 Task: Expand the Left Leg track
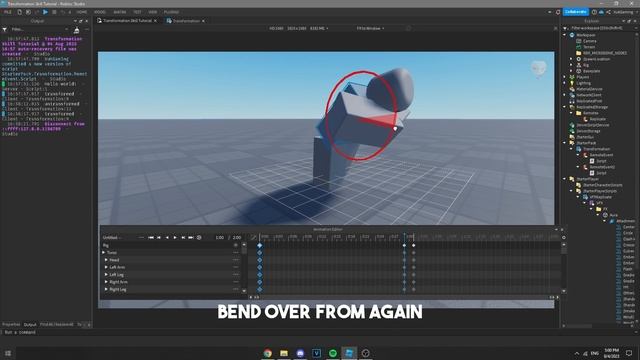coord(106,275)
